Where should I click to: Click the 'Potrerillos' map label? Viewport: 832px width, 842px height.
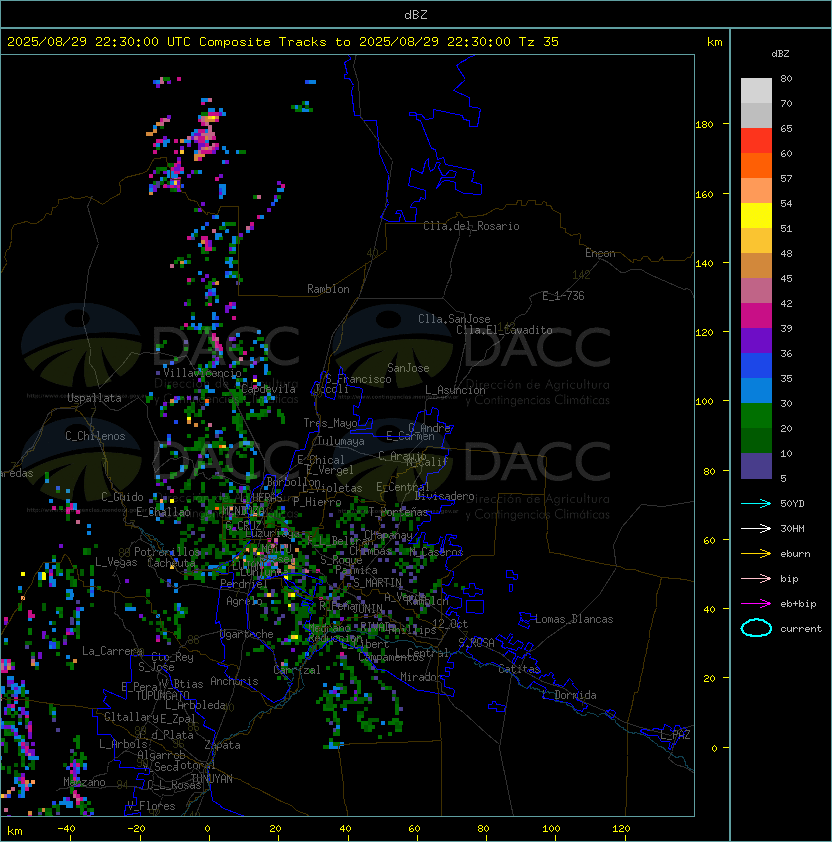[x=167, y=552]
